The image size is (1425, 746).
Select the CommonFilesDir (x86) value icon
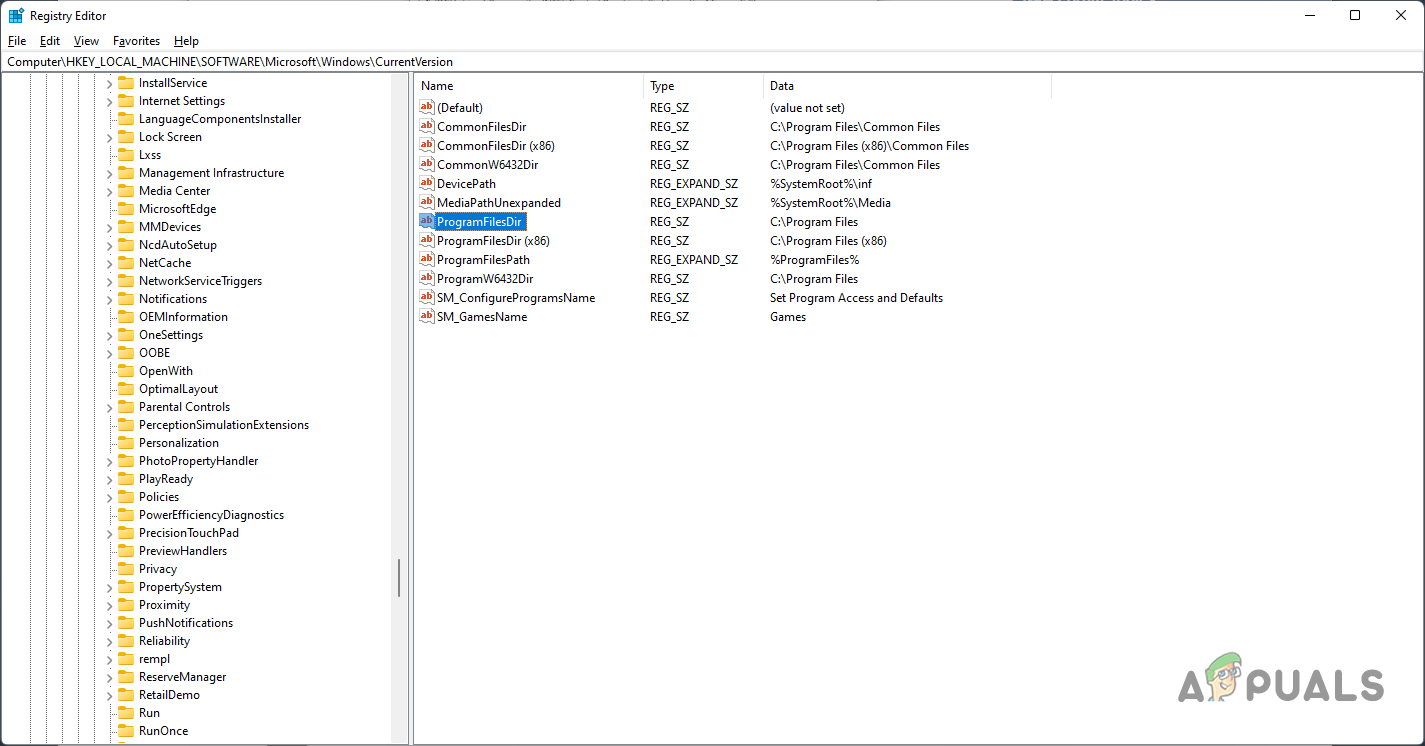click(x=427, y=146)
